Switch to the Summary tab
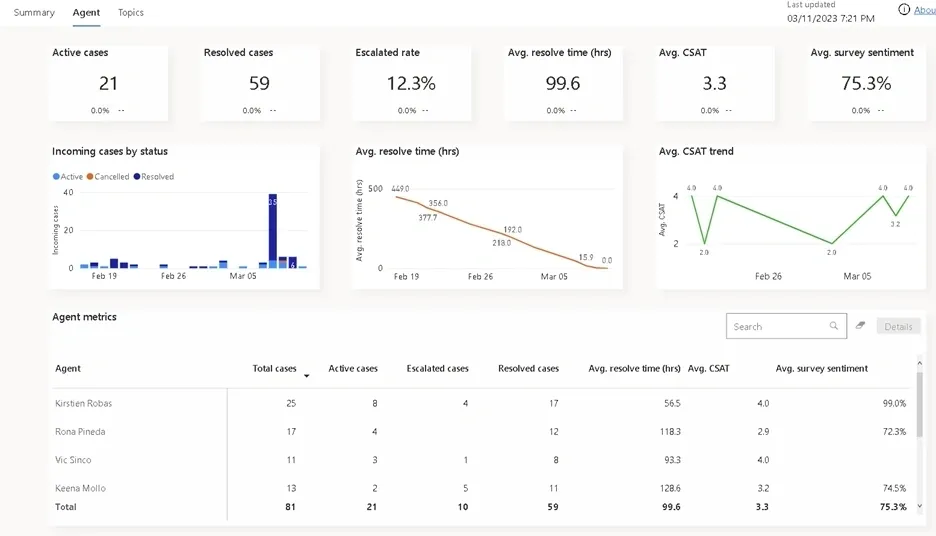936x536 pixels. click(34, 13)
